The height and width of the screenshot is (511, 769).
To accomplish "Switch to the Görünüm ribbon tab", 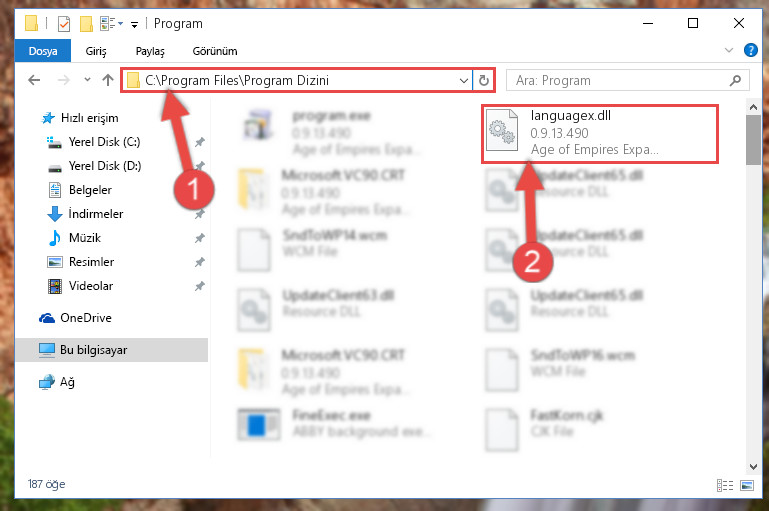I will coord(215,51).
